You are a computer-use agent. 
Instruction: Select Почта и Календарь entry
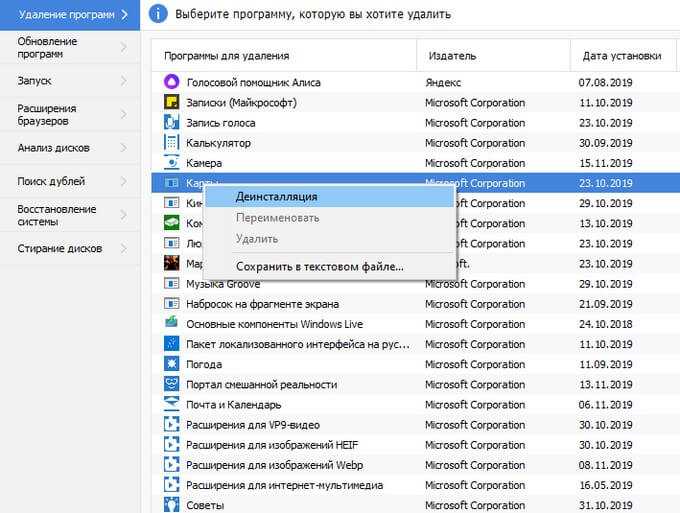pyautogui.click(x=415, y=405)
